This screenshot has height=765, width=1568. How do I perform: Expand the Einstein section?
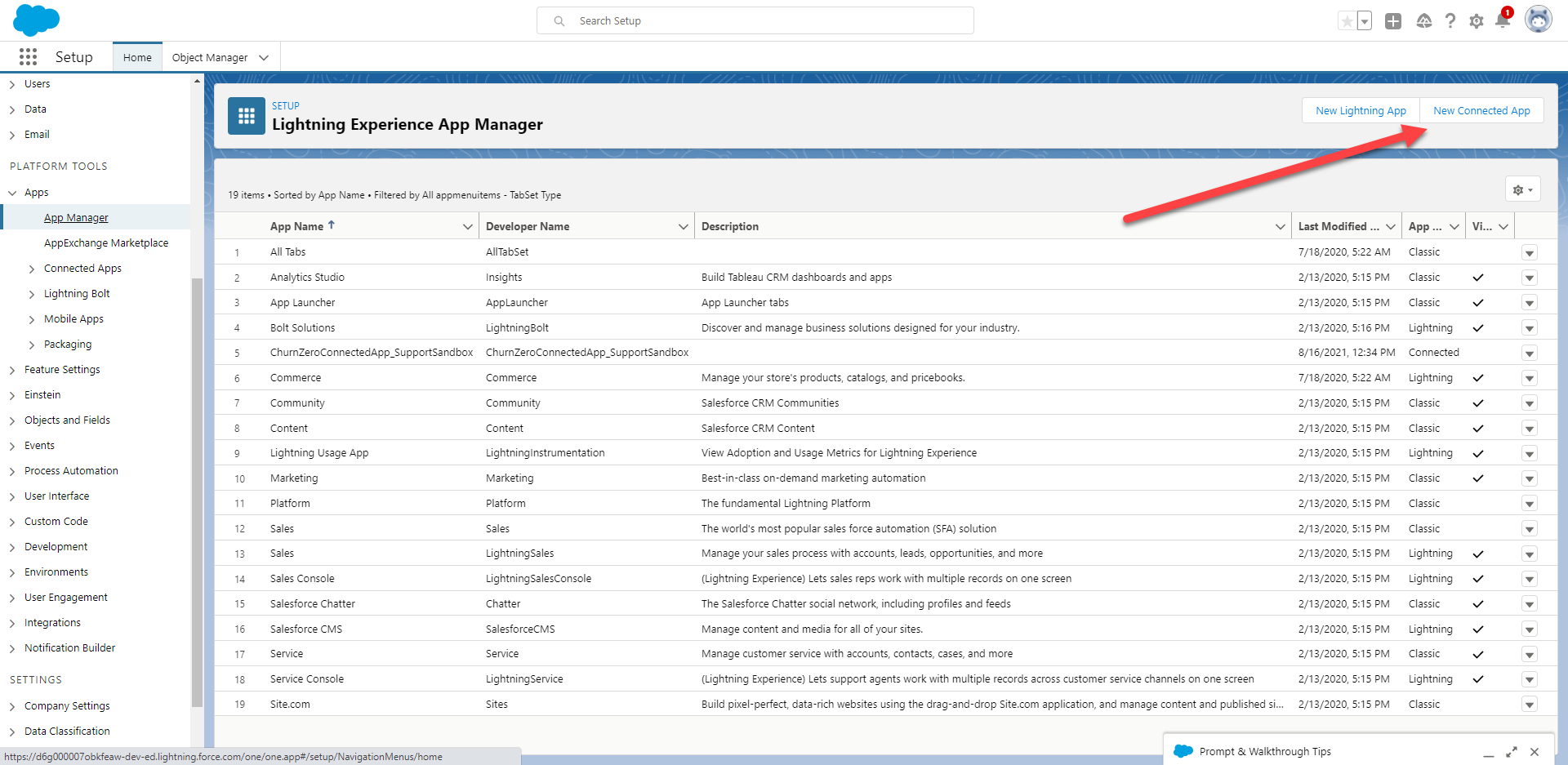click(12, 395)
